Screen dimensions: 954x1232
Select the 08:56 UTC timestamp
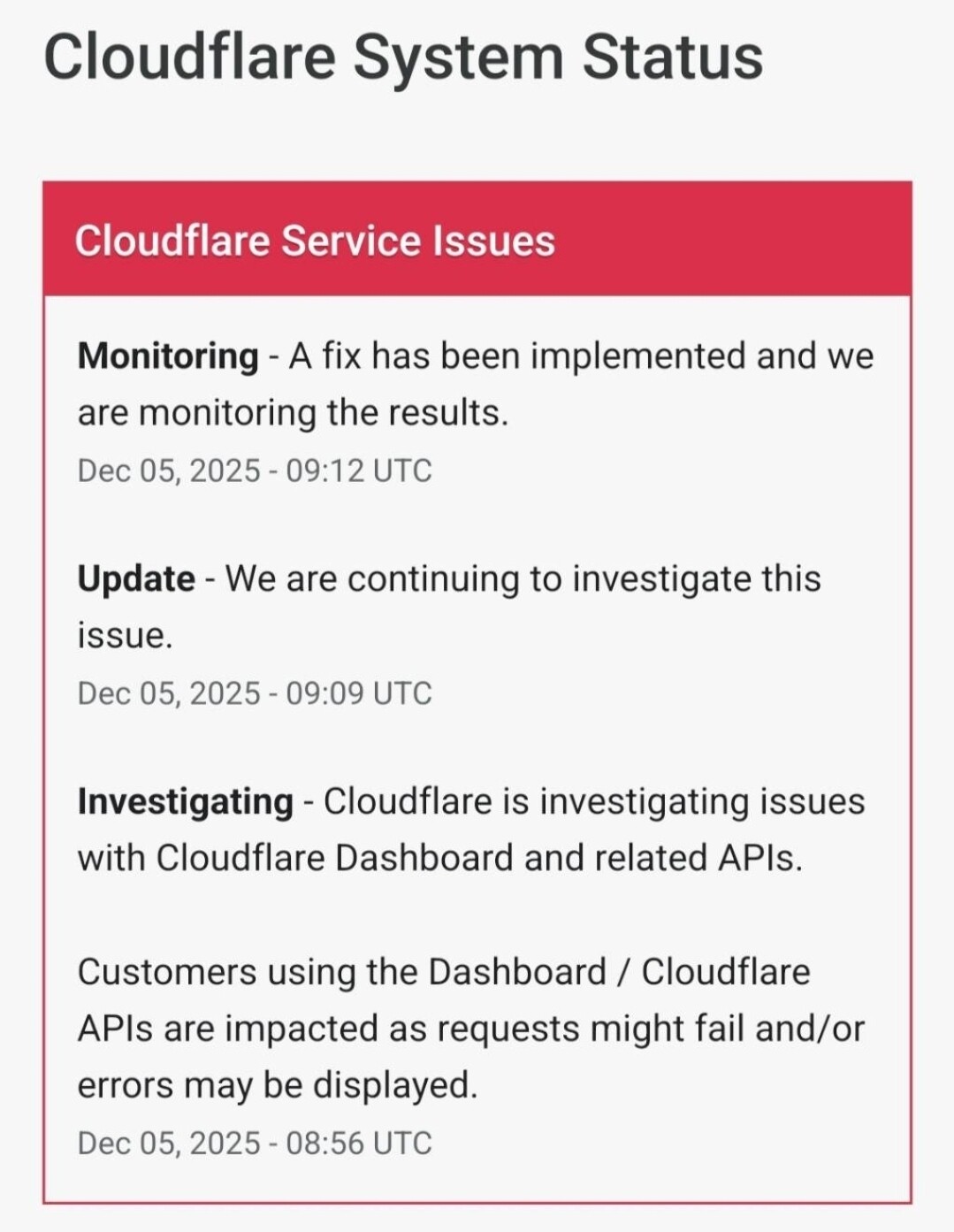[x=255, y=1143]
